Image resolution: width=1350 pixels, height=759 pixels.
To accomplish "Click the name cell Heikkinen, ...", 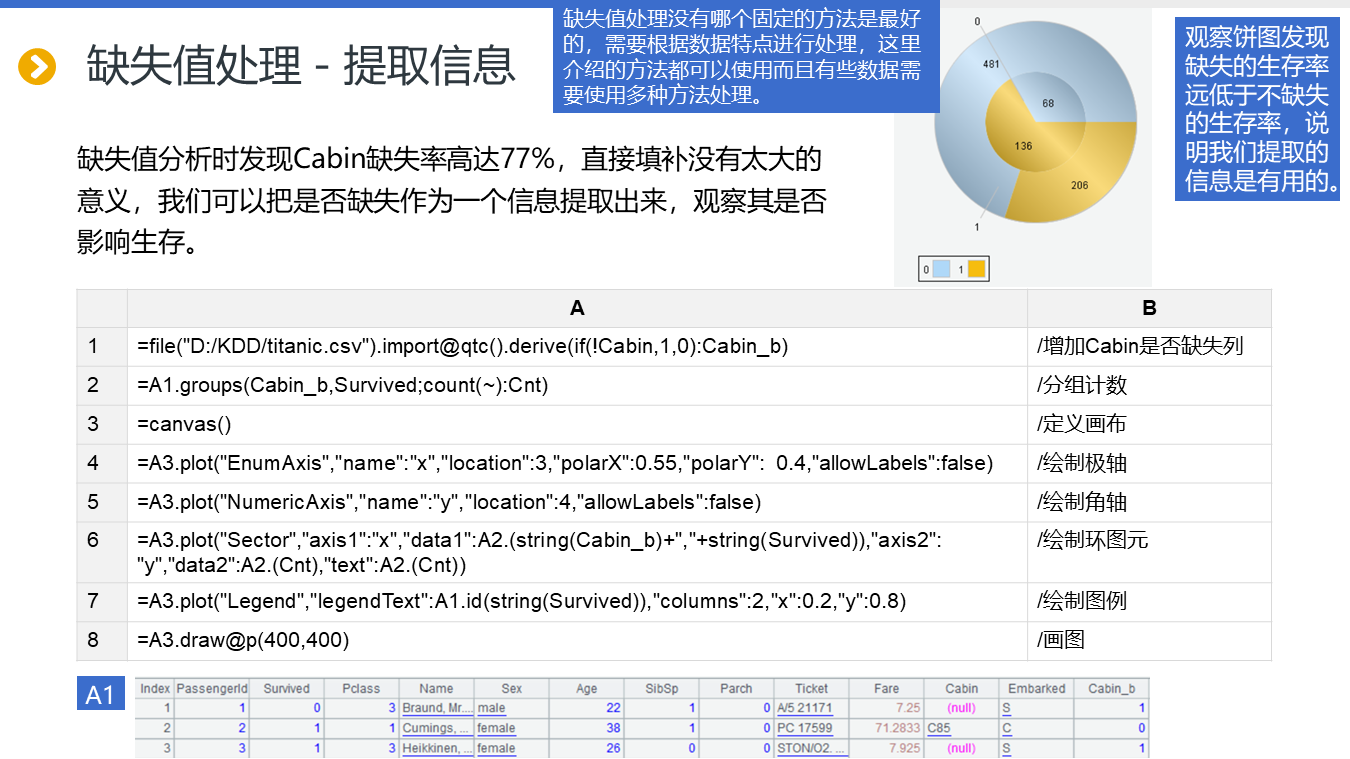I will [436, 748].
